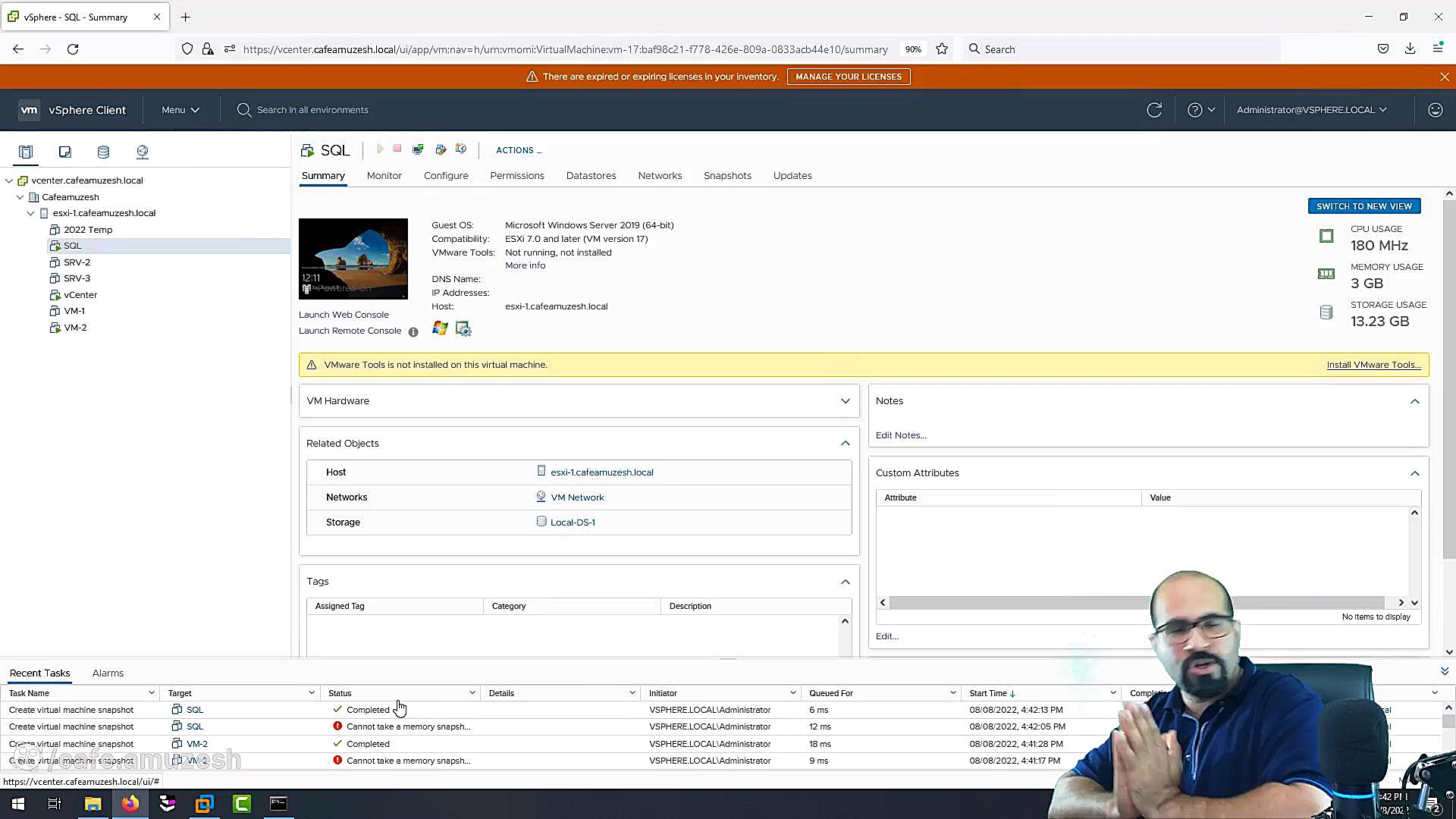Switch to the Configure tab
The height and width of the screenshot is (819, 1456).
tap(446, 176)
